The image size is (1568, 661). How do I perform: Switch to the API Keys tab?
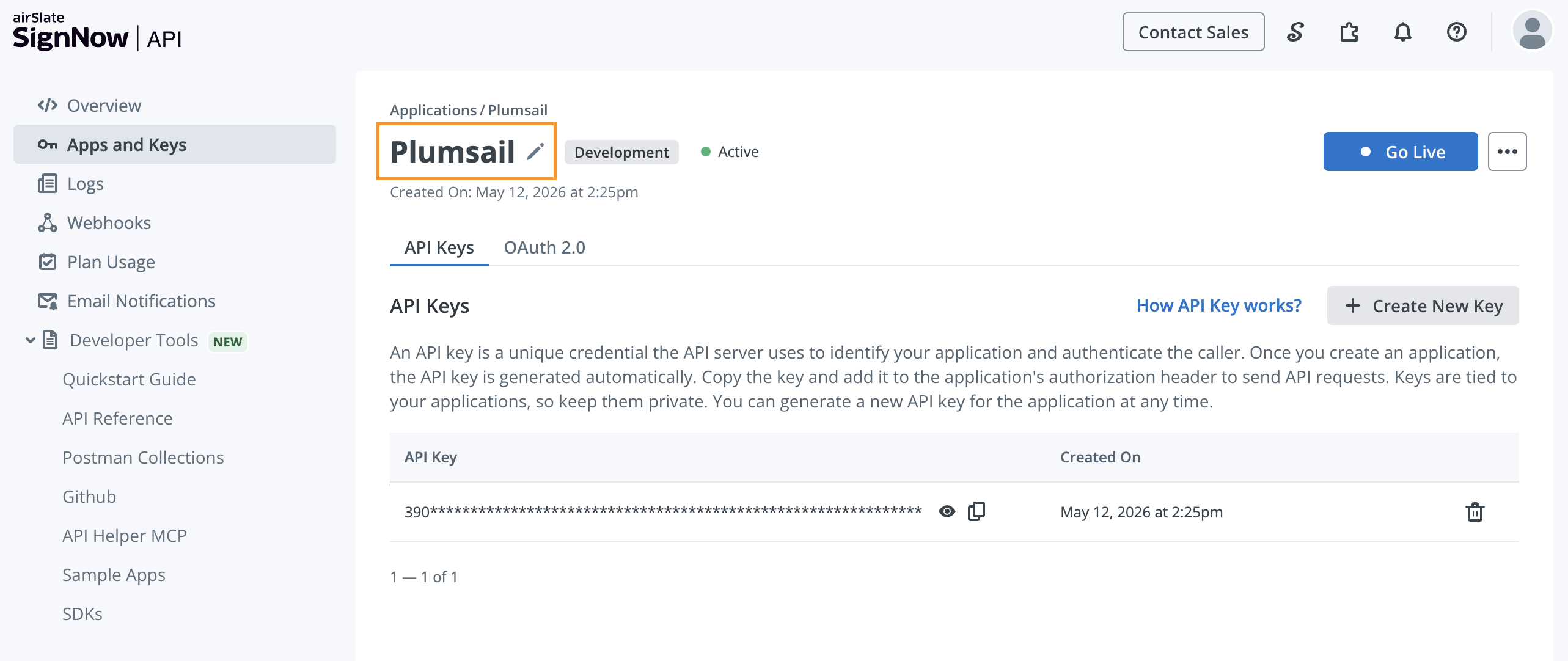(x=439, y=247)
